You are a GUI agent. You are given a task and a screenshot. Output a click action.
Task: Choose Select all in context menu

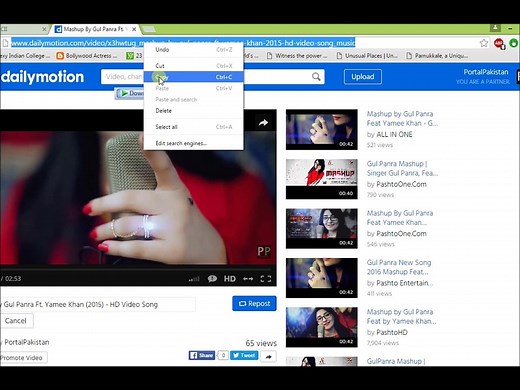(x=194, y=127)
